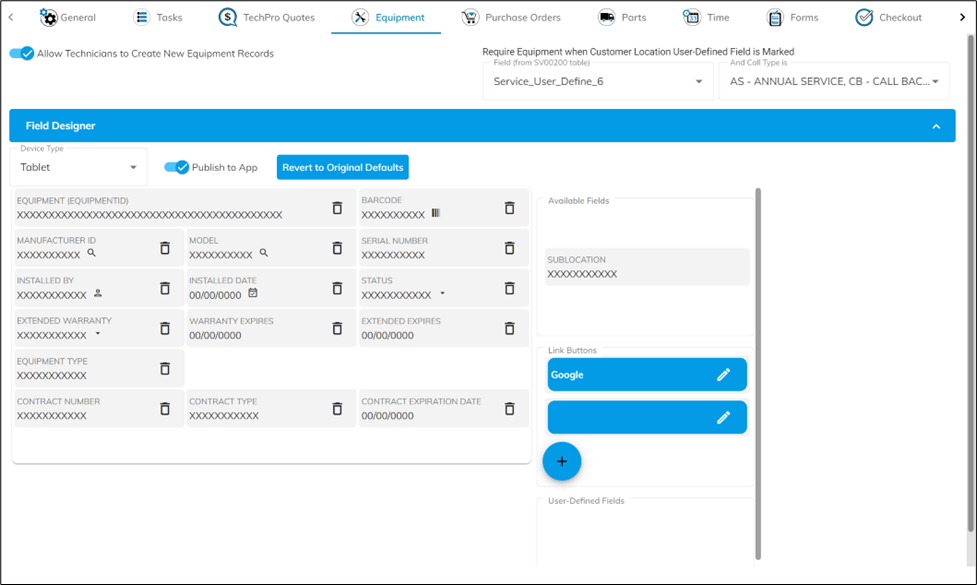The height and width of the screenshot is (585, 977).
Task: Click the Manufacturer ID search magnifier icon
Action: click(91, 254)
